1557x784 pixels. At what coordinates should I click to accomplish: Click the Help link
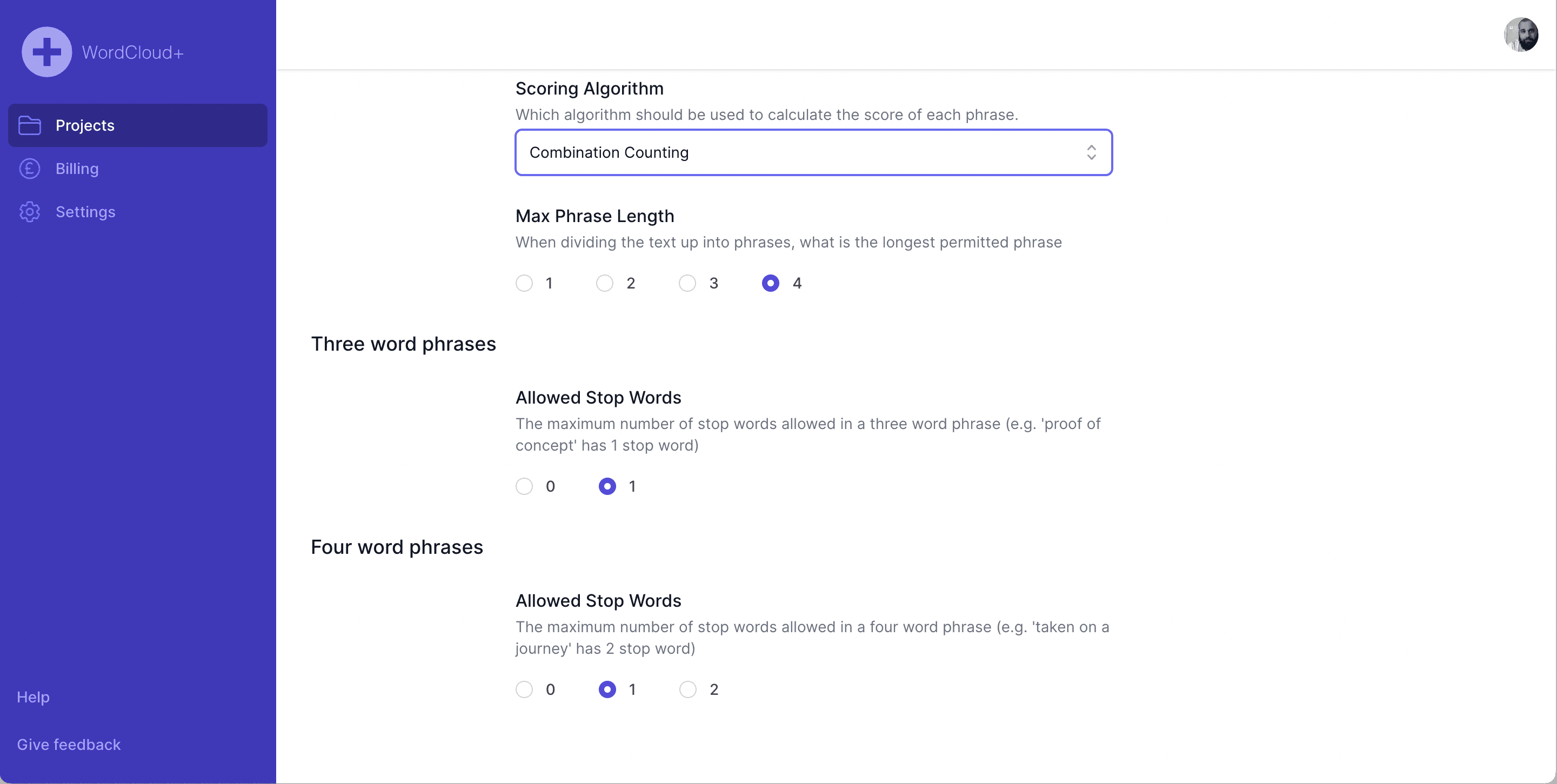(34, 697)
